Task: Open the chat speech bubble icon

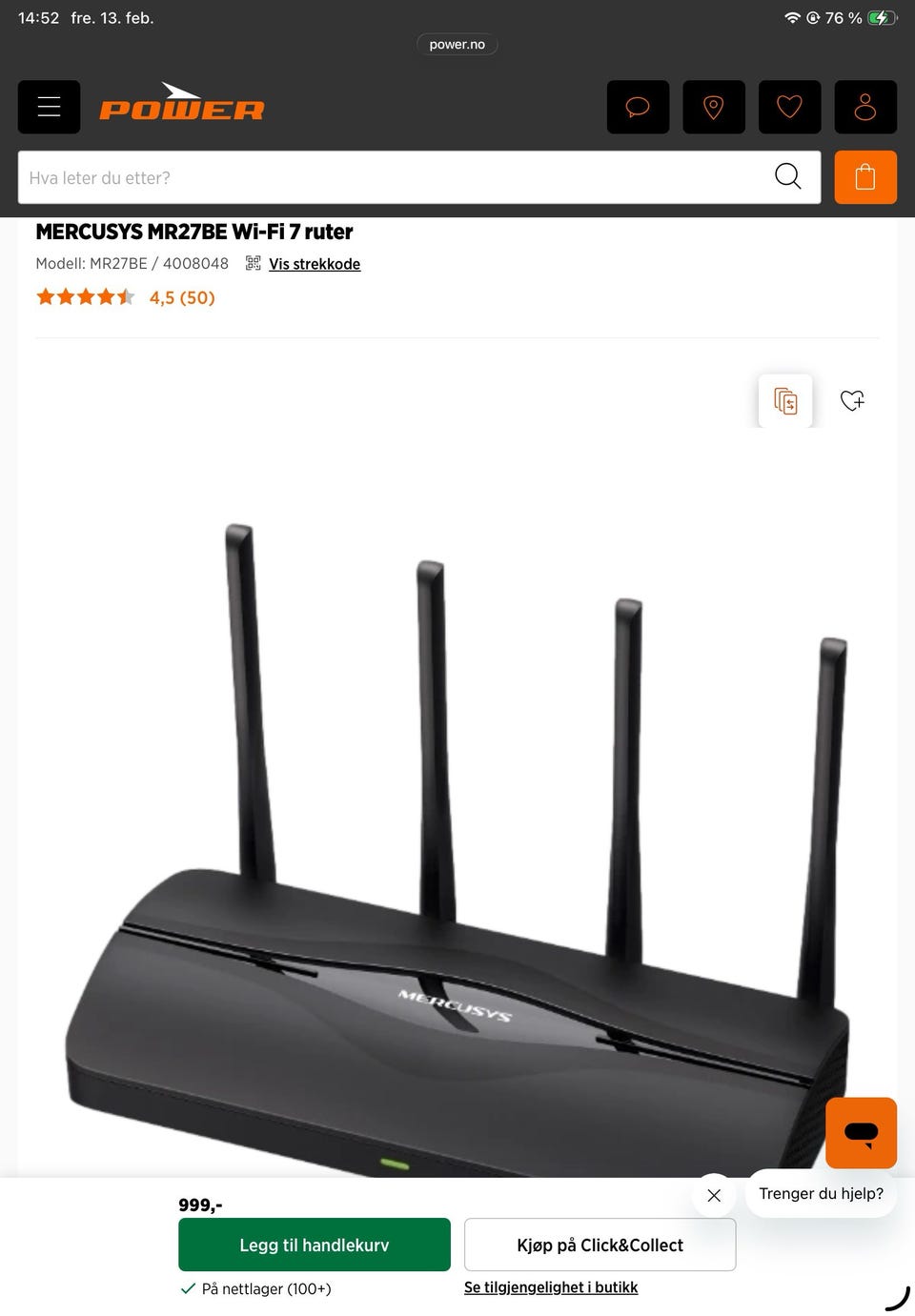Action: click(638, 107)
